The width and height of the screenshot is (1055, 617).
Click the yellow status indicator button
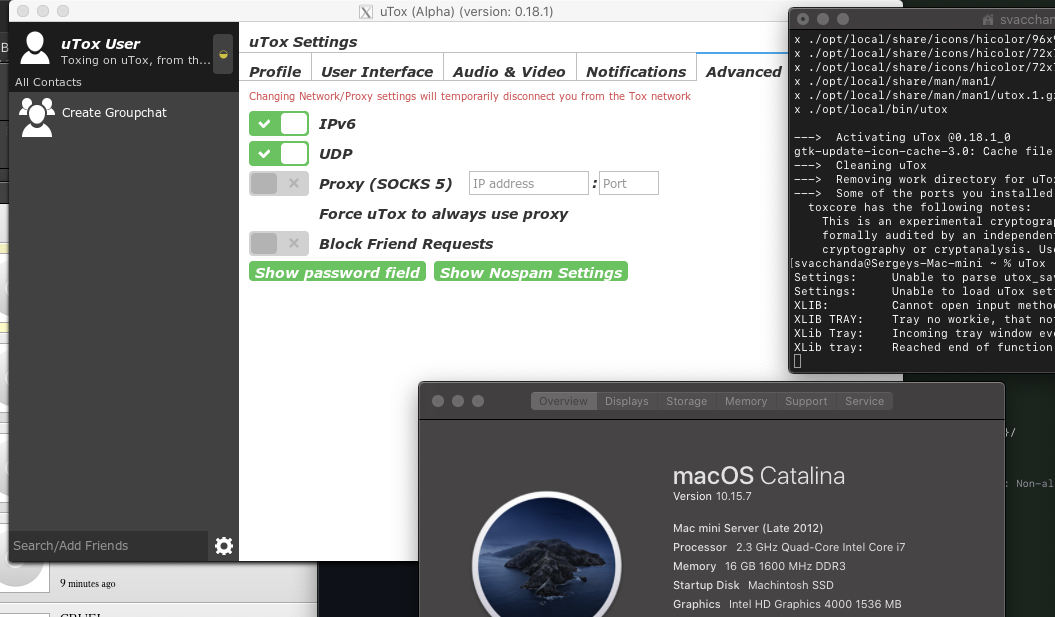point(223,54)
